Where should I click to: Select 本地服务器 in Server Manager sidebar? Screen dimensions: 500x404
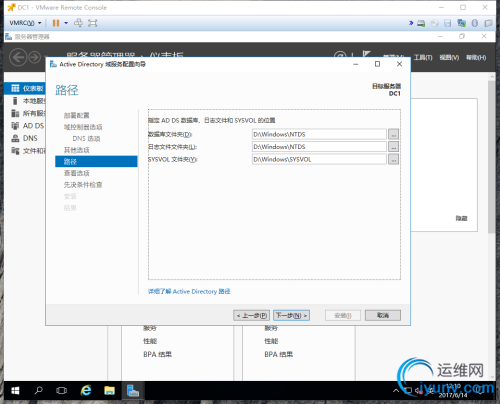(25, 101)
